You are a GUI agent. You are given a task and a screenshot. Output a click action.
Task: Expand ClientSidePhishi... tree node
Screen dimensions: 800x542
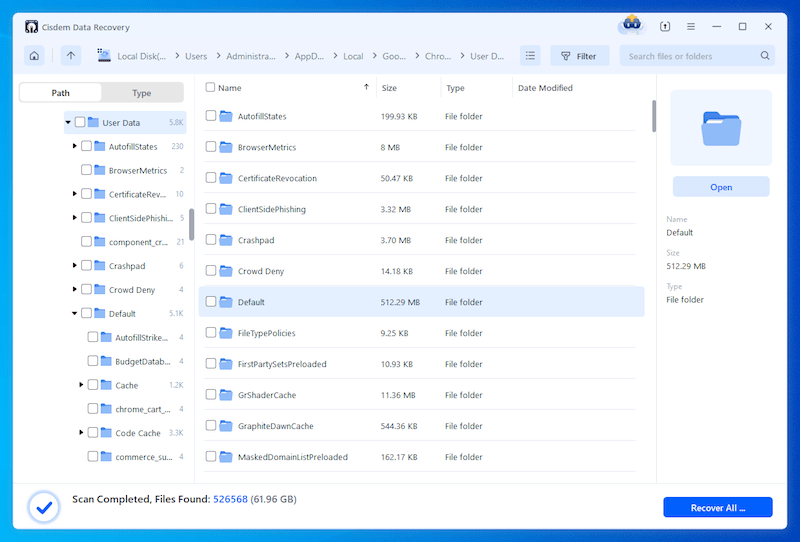coord(74,218)
